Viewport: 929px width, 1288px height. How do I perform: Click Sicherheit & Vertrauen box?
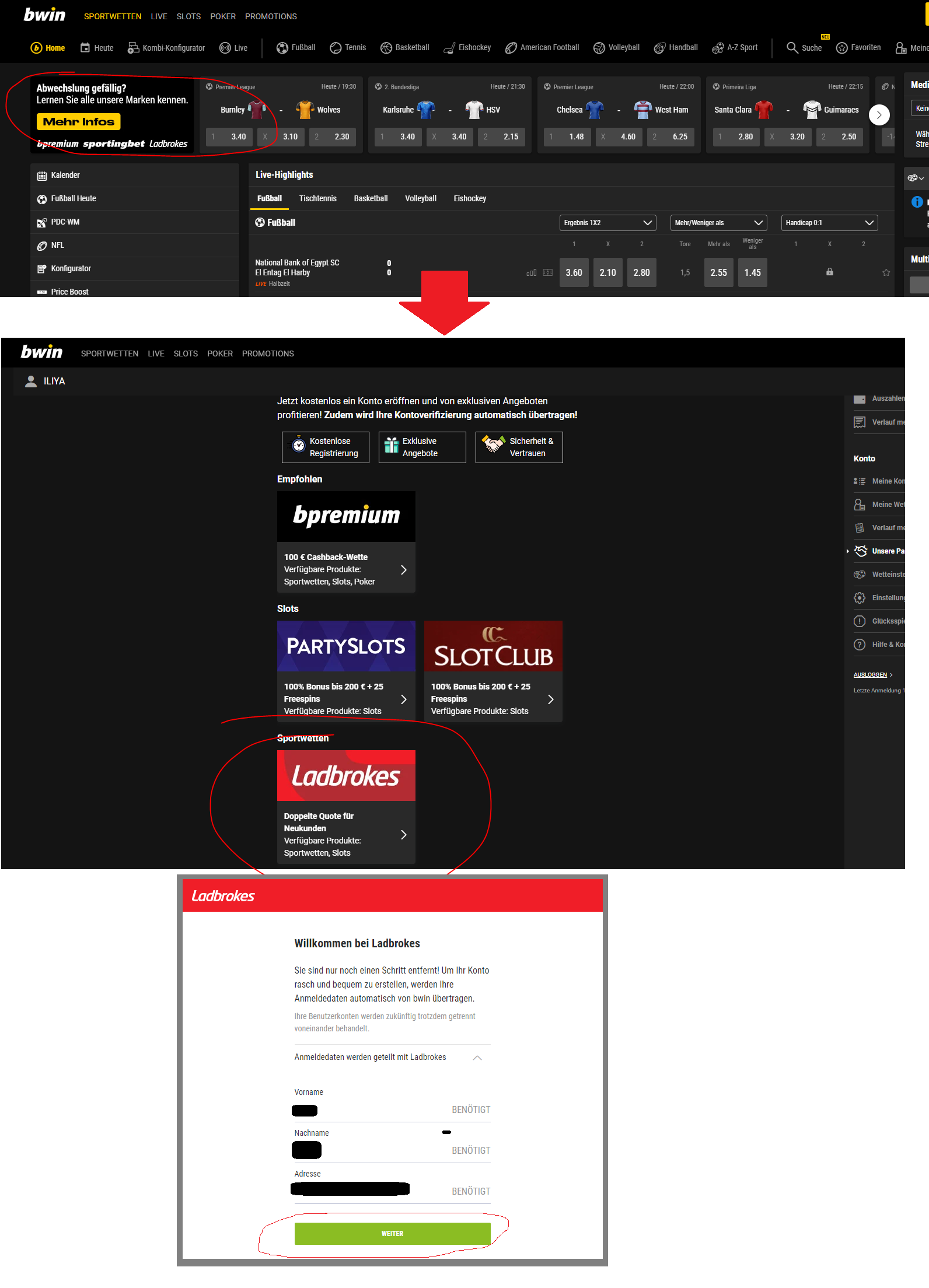[x=519, y=447]
